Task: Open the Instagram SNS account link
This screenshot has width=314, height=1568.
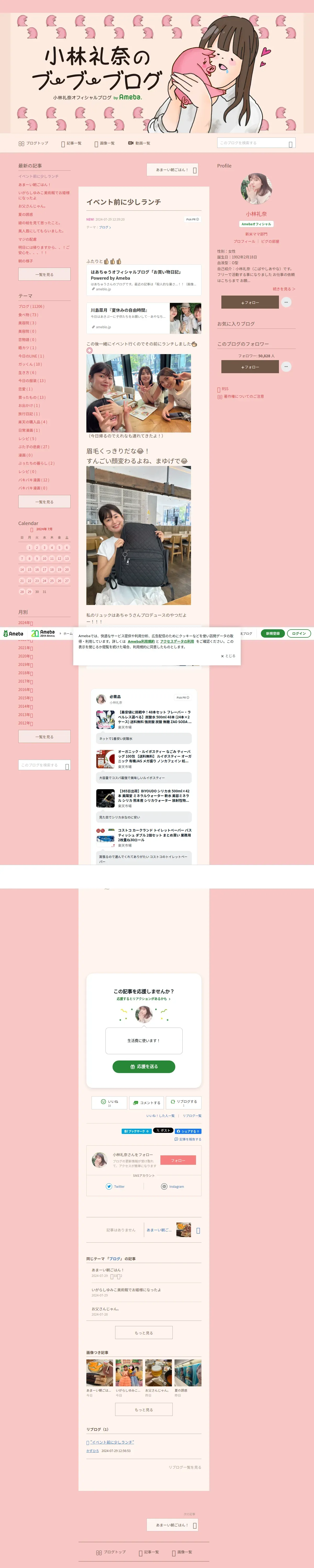Action: click(x=172, y=1186)
